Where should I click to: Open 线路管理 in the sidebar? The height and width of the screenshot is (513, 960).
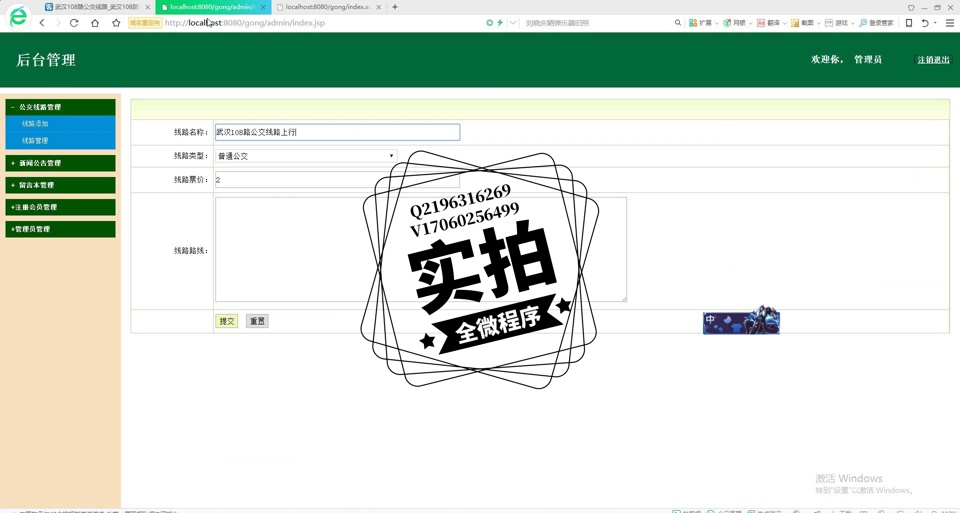click(35, 141)
